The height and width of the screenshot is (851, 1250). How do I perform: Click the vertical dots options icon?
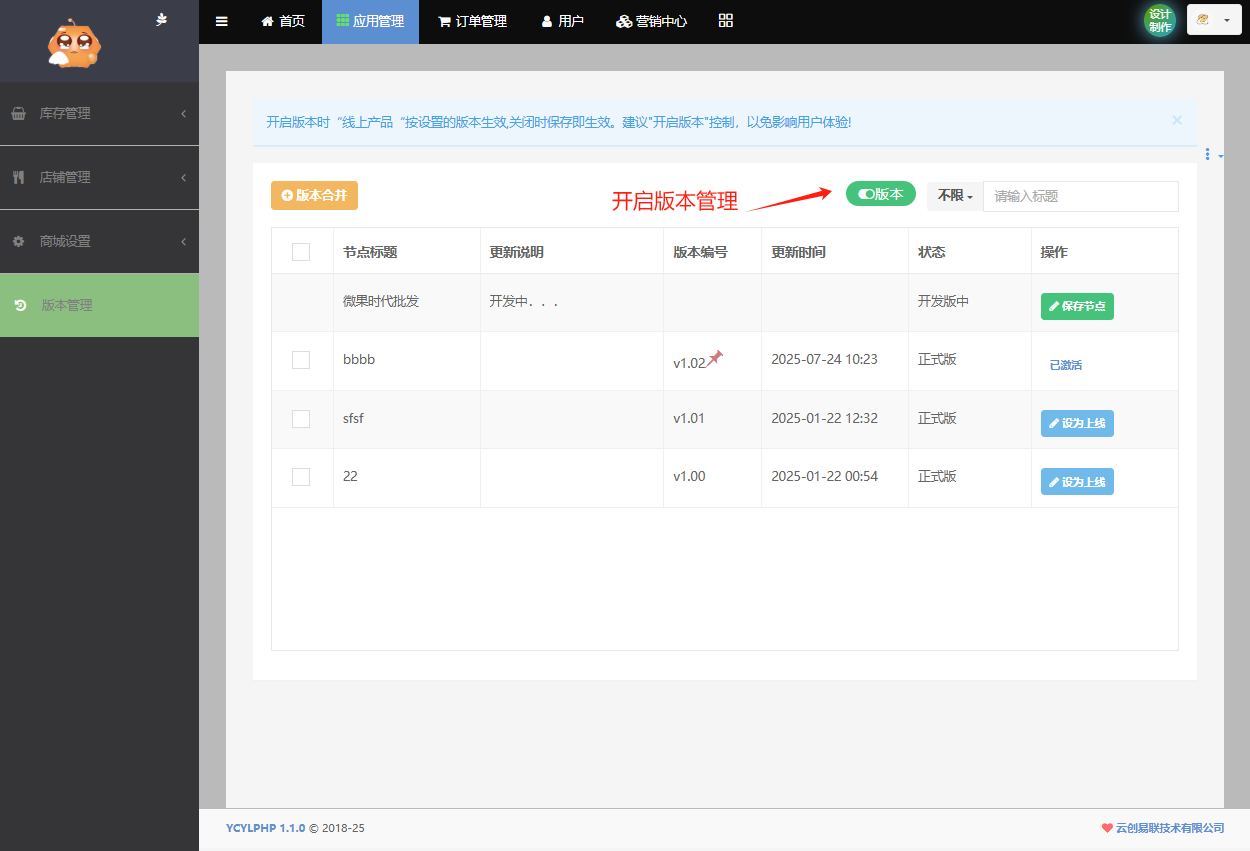click(x=1208, y=154)
